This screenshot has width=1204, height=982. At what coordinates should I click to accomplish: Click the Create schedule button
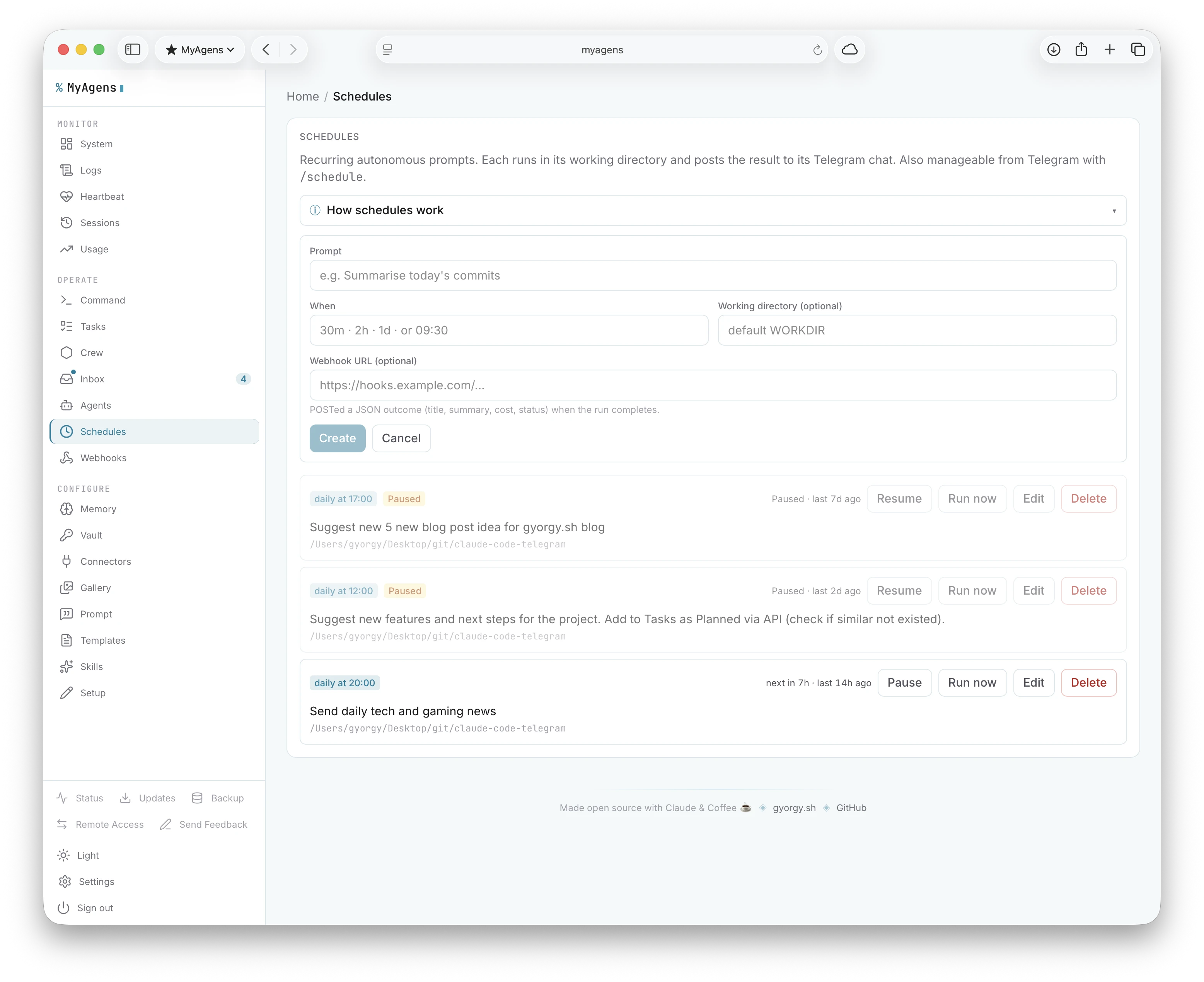(x=337, y=438)
